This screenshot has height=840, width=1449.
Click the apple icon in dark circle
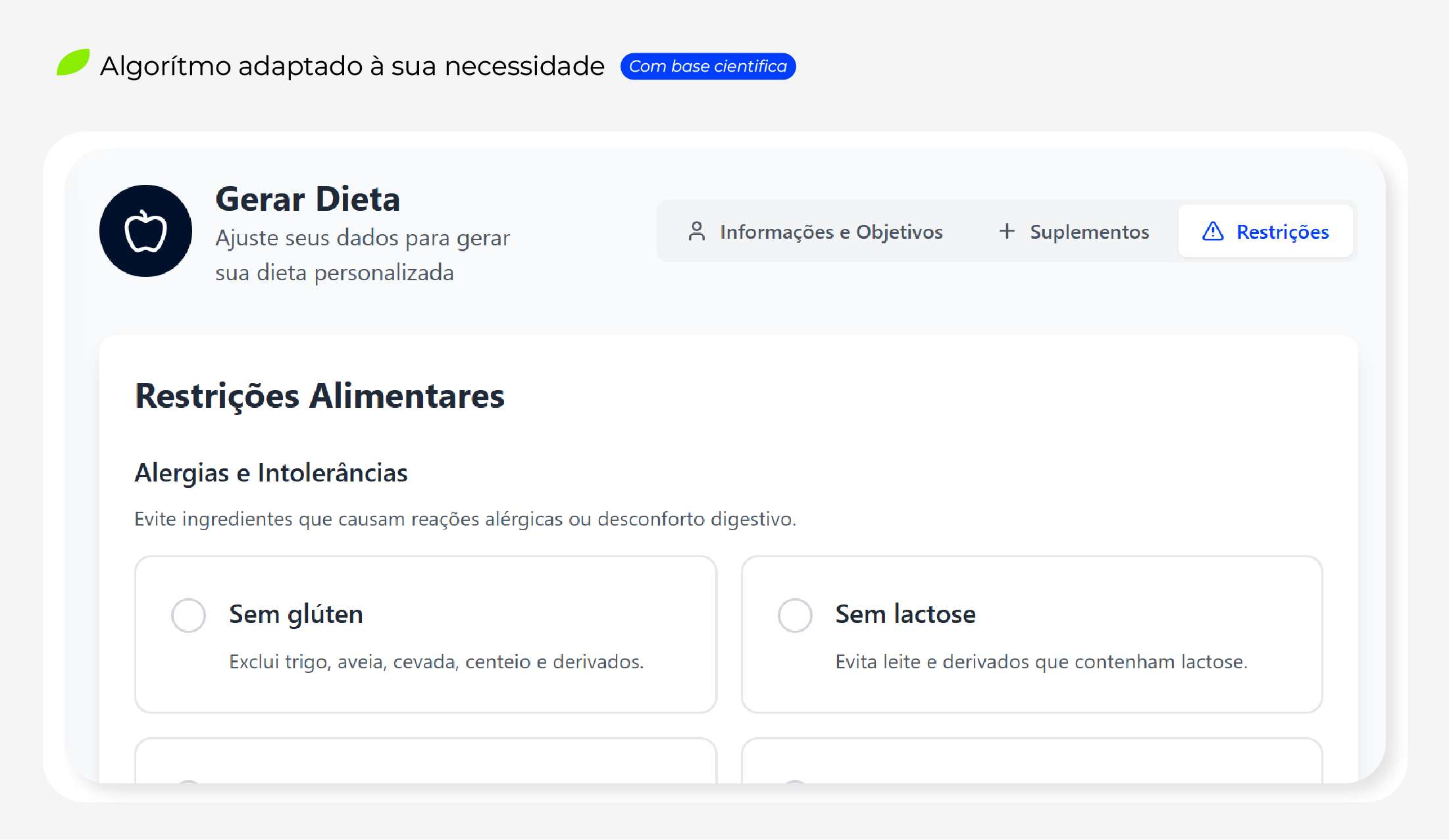(x=145, y=231)
